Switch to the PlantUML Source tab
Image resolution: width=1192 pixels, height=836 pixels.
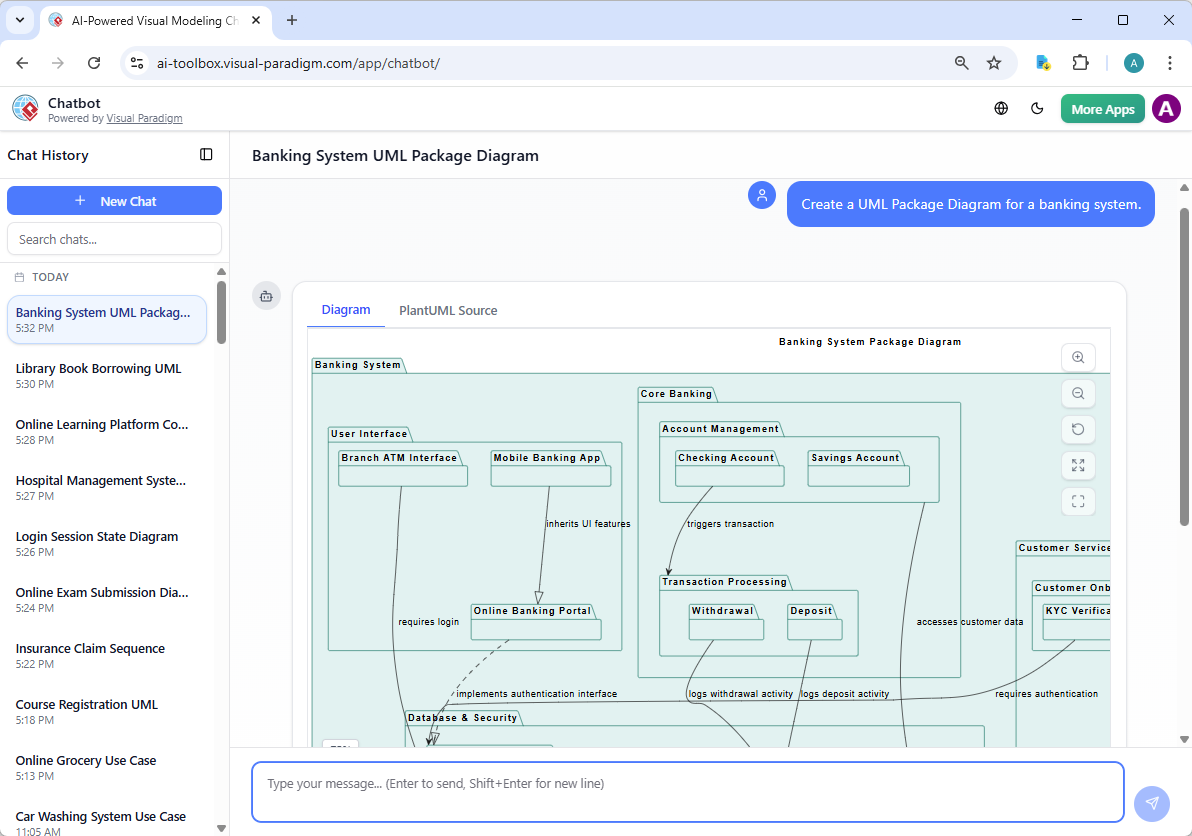coord(447,310)
